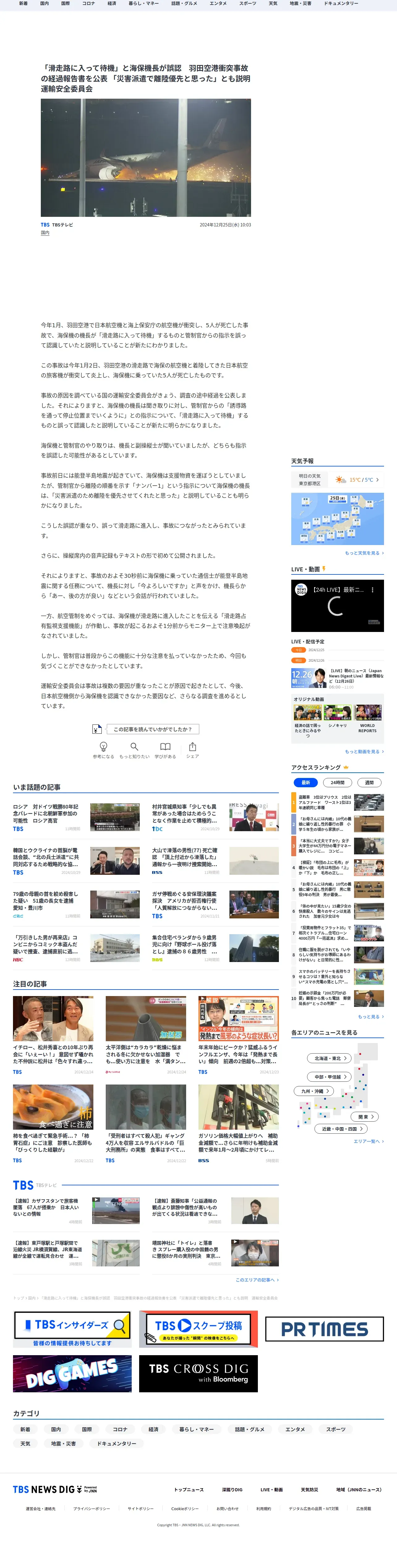Click the 国内 tag under article byline

pos(45,233)
